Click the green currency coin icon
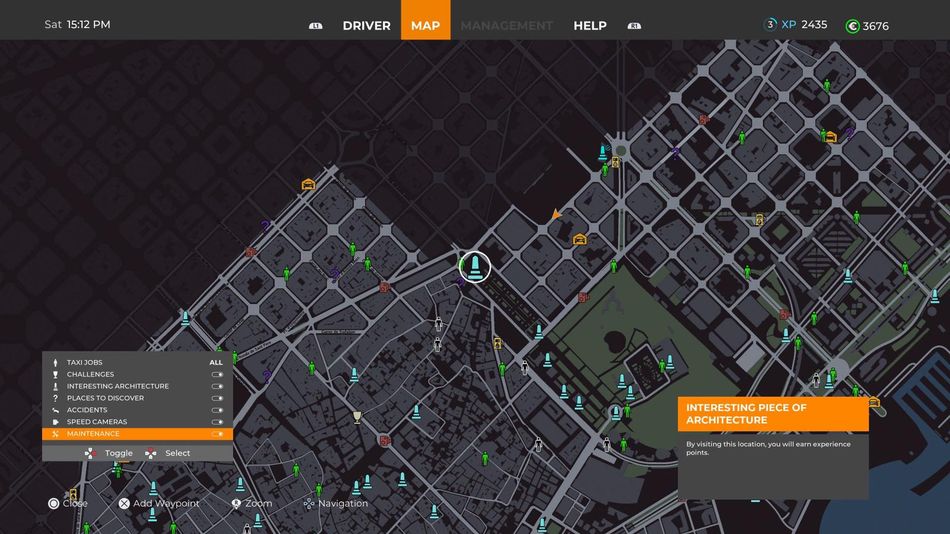This screenshot has width=950, height=534. 852,26
